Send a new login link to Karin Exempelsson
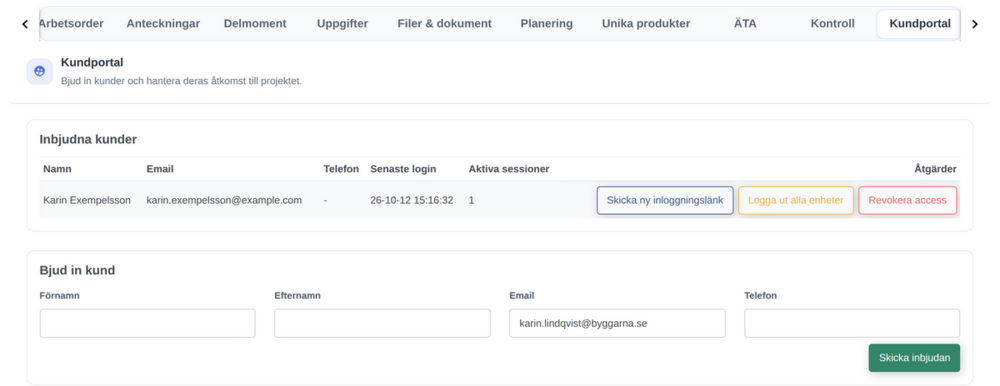The width and height of the screenshot is (1000, 386). tap(665, 200)
